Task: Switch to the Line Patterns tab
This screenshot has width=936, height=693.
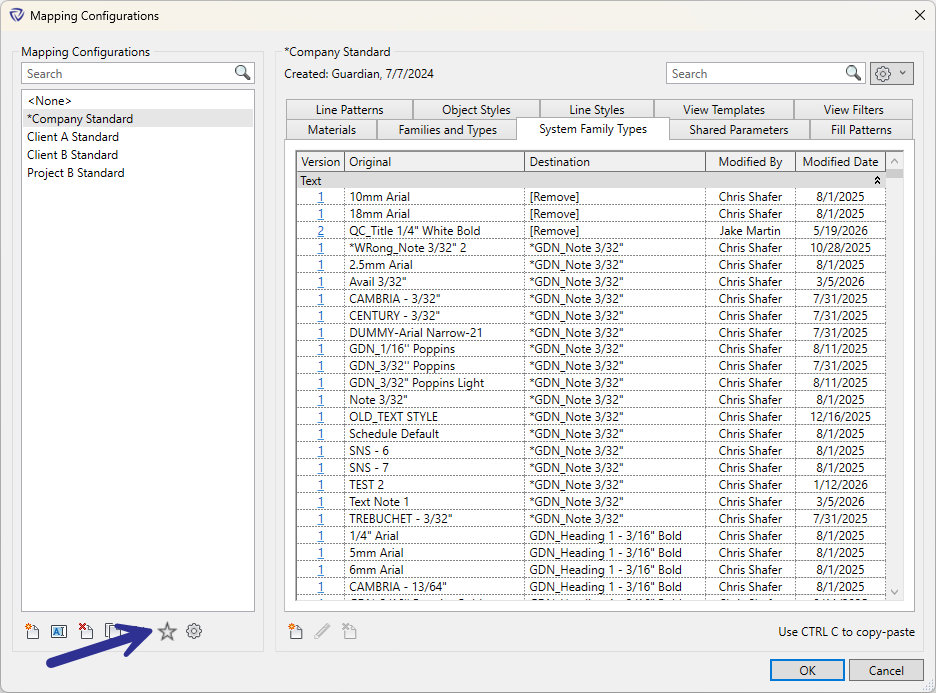Action: tap(349, 110)
